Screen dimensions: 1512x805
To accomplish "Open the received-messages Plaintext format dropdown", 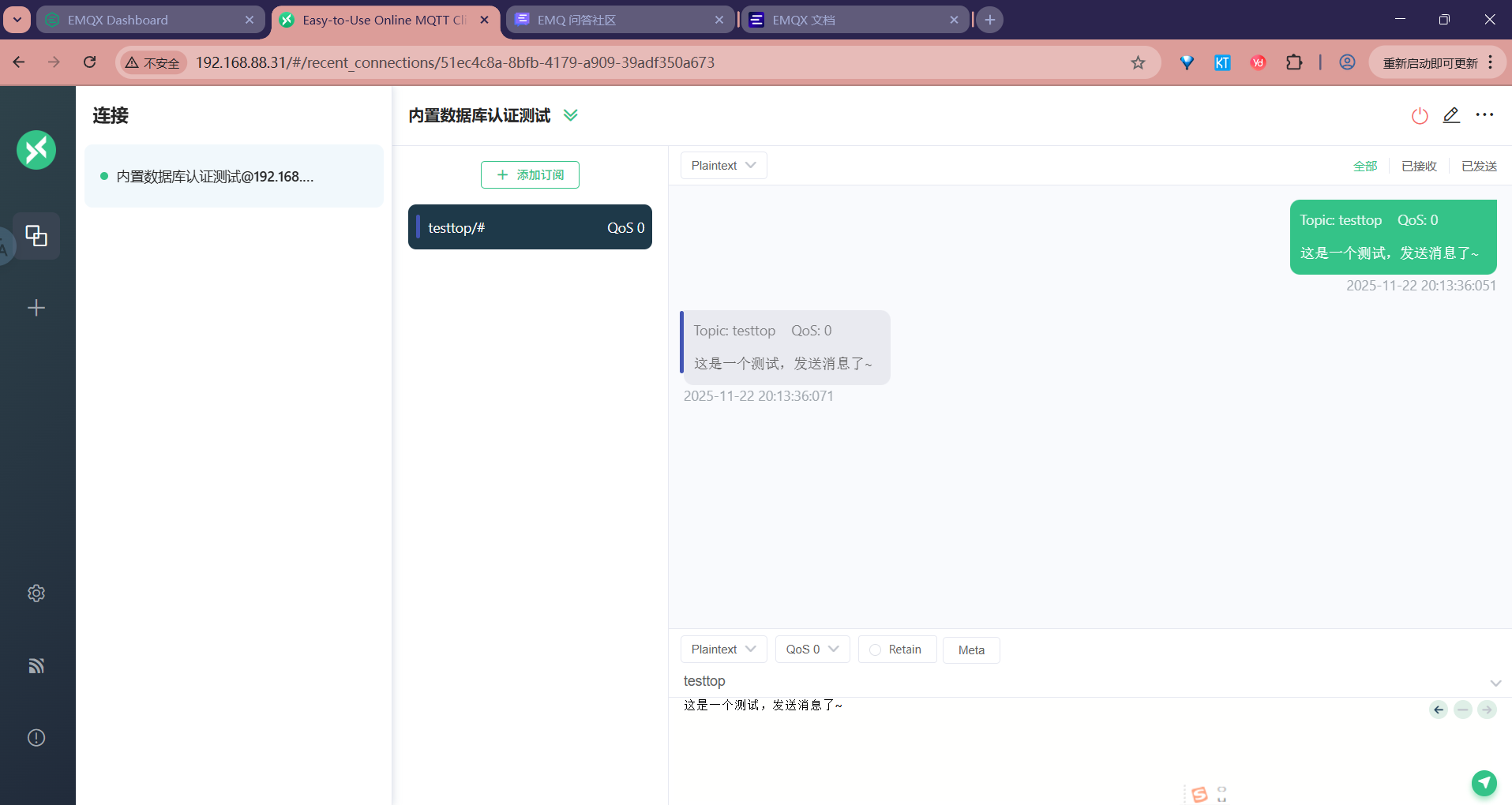I will coord(723,166).
